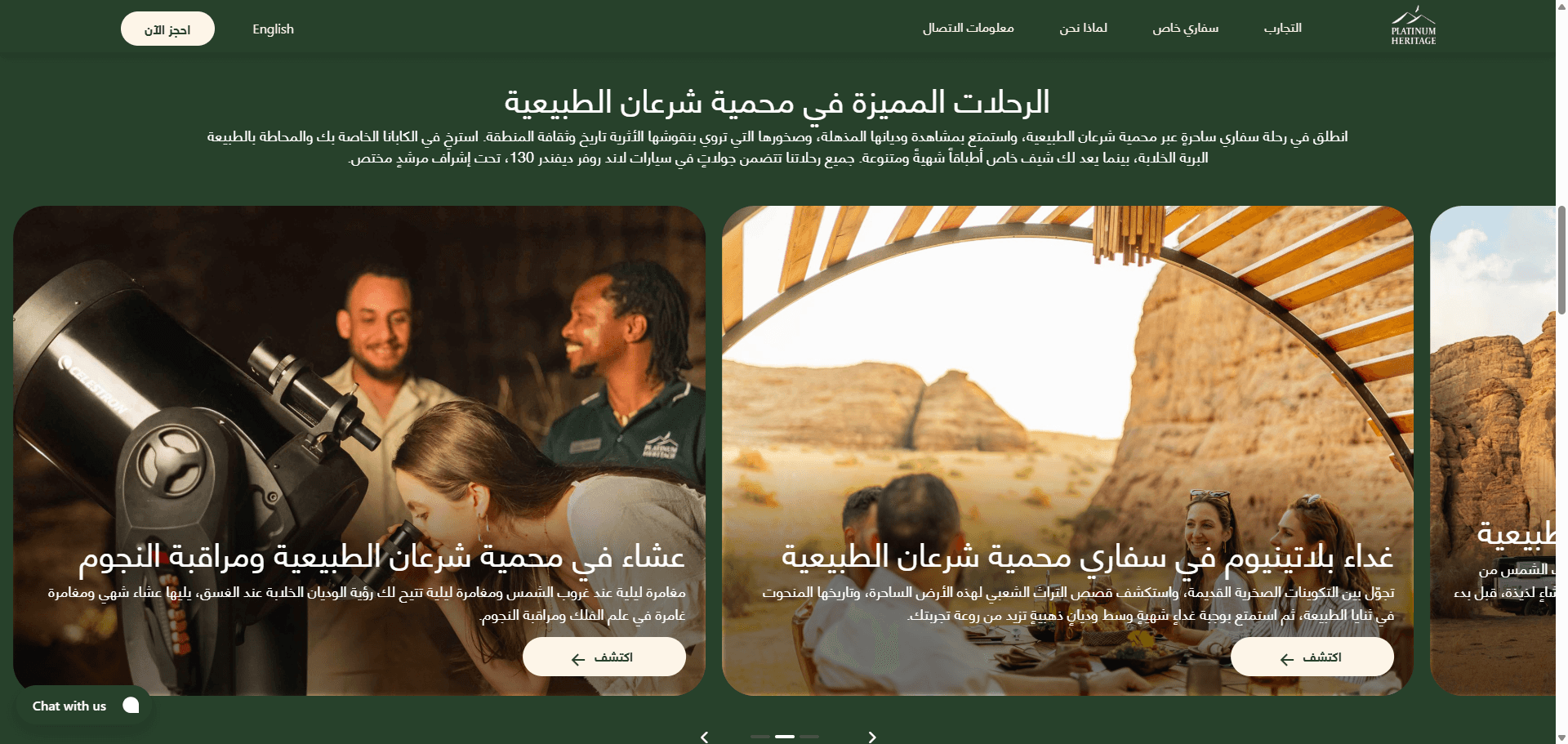Open التجارب navigation menu
Screen dimensions: 1568x744
tap(1283, 28)
